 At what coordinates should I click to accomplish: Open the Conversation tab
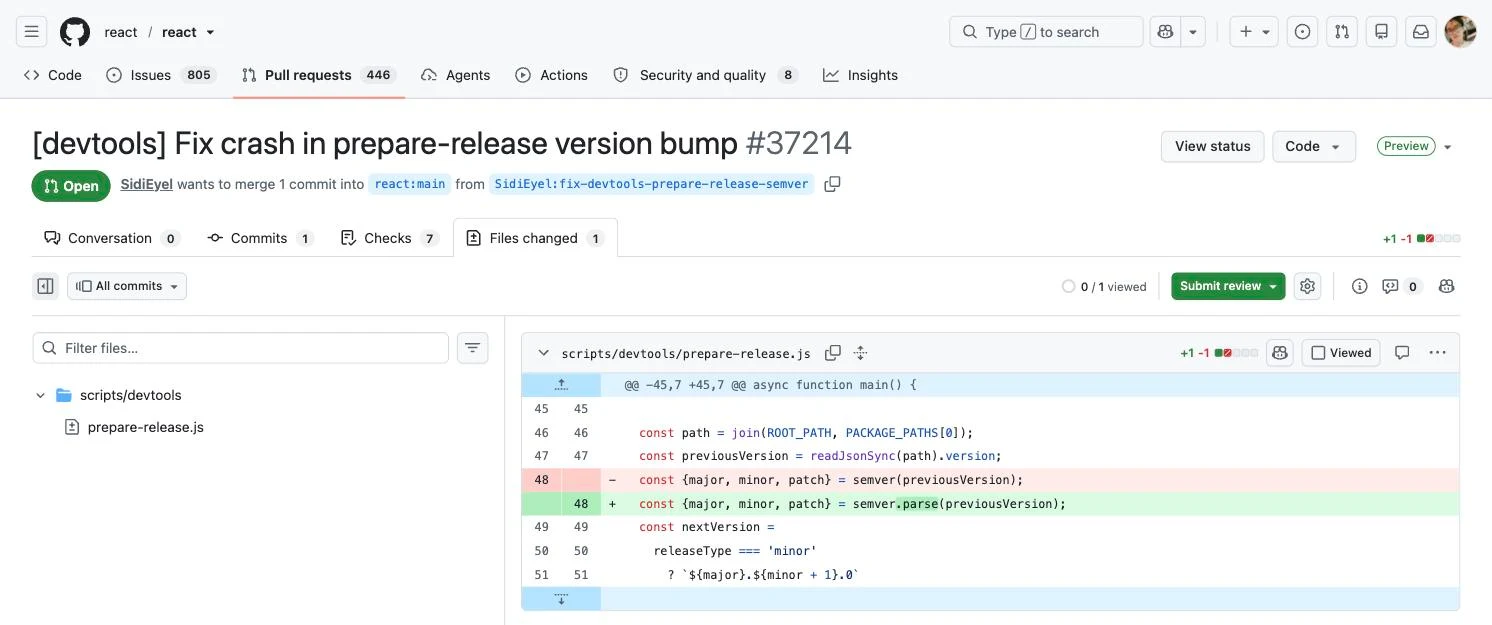(x=111, y=238)
